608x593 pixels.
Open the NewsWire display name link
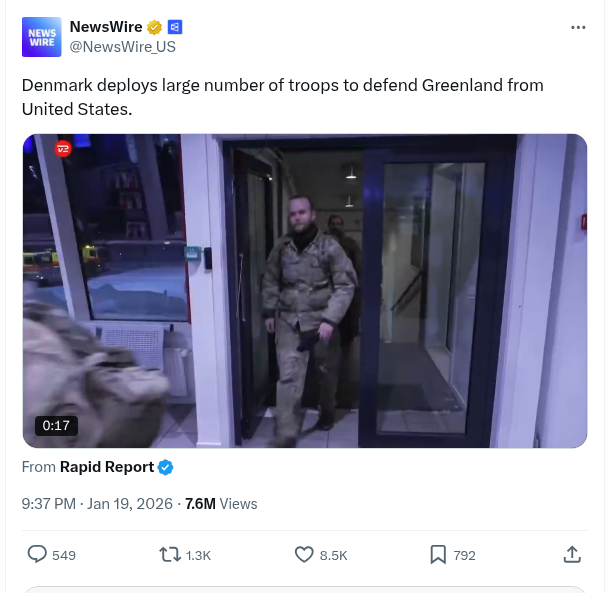coord(106,27)
